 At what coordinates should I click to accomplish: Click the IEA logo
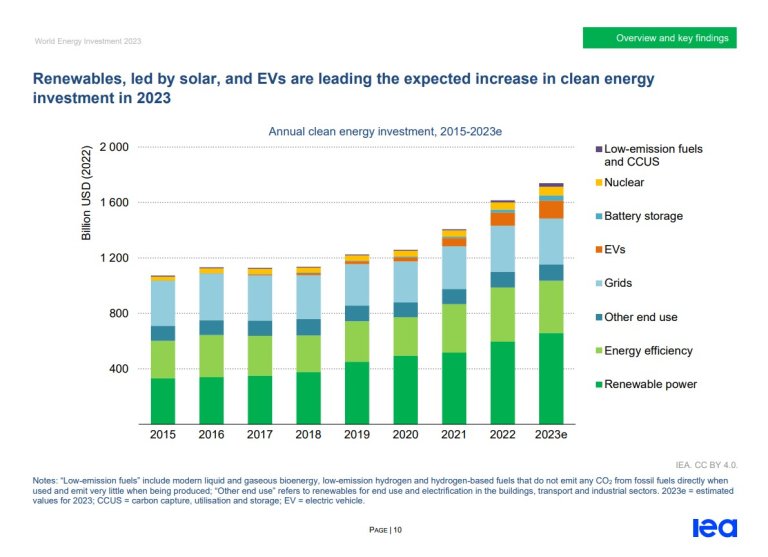(x=715, y=528)
